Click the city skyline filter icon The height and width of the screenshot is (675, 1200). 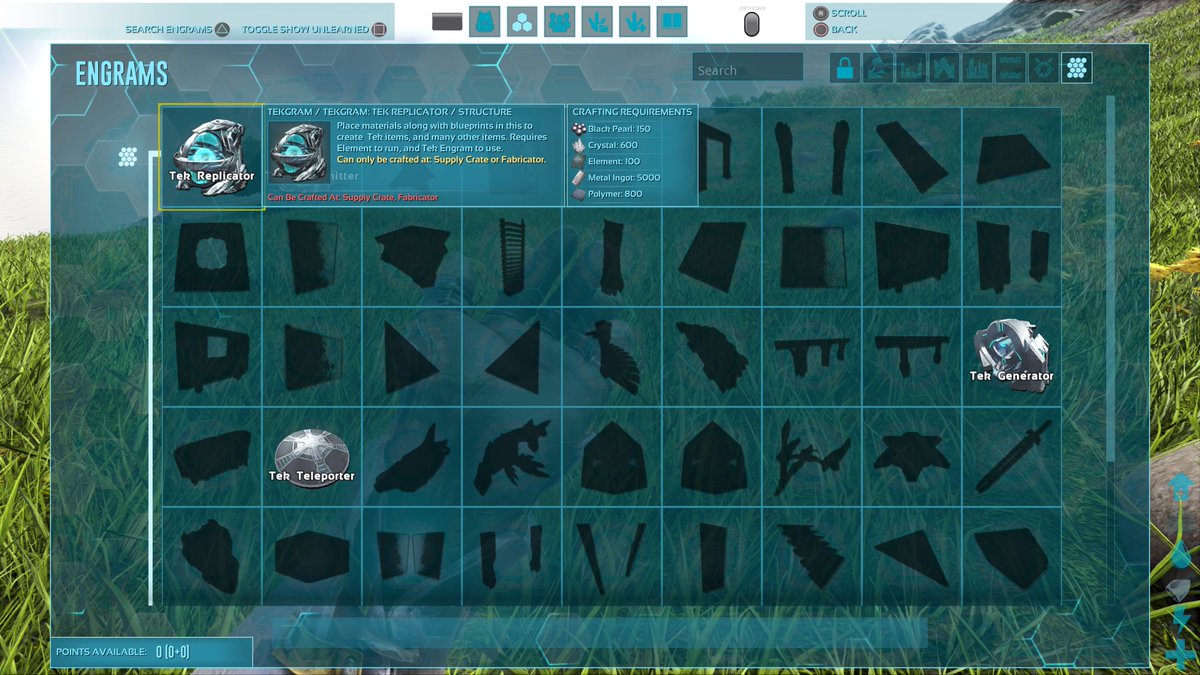click(x=977, y=68)
